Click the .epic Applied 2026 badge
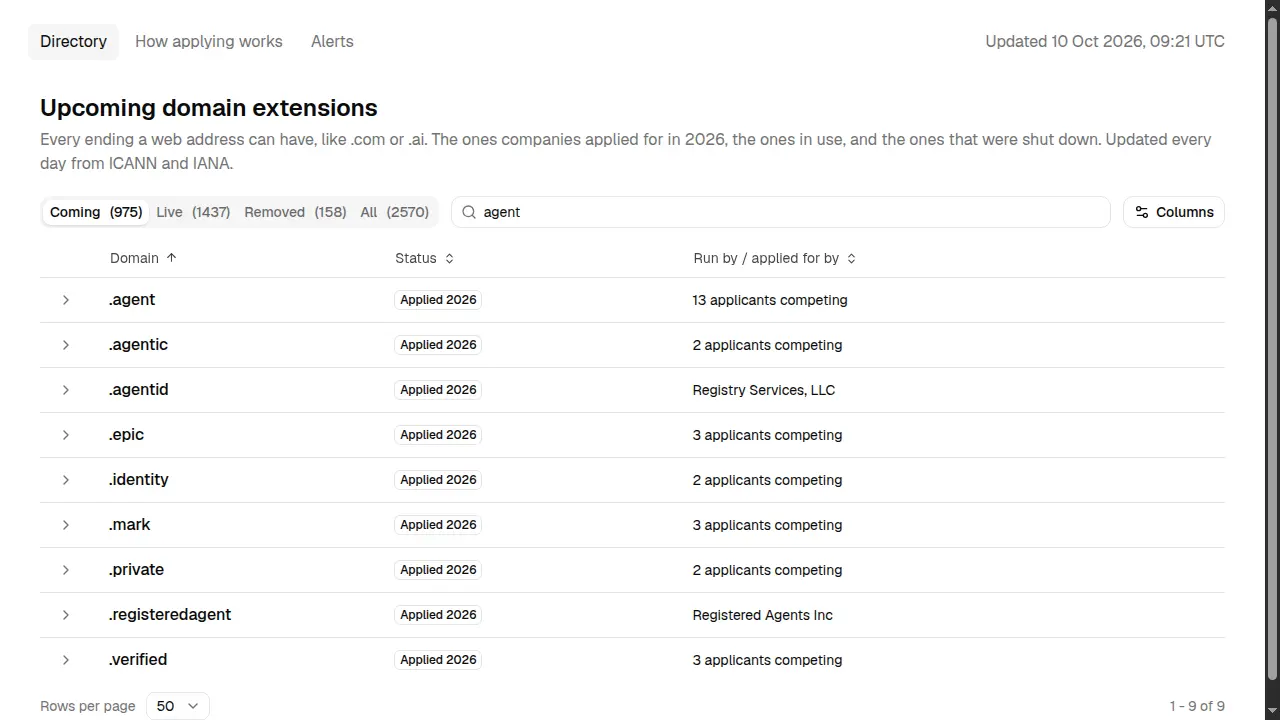Image resolution: width=1280 pixels, height=720 pixels. pyautogui.click(x=438, y=435)
